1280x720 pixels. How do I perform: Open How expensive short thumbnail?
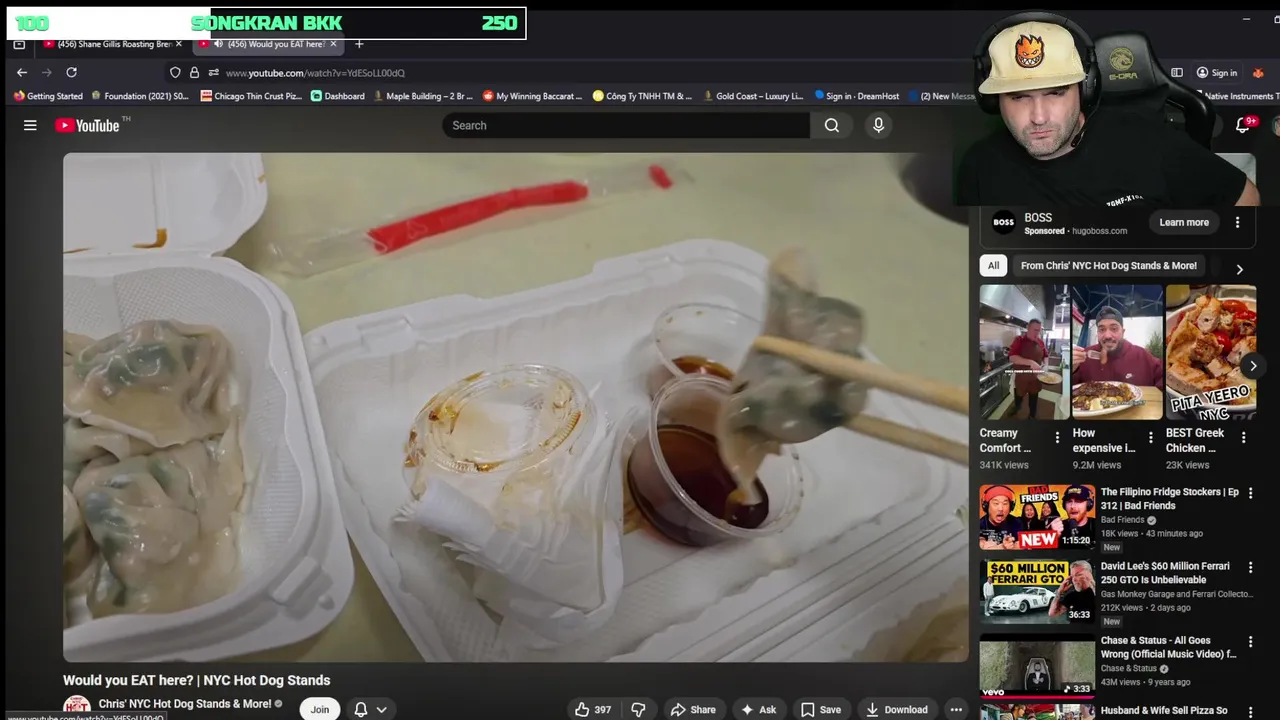click(1117, 352)
